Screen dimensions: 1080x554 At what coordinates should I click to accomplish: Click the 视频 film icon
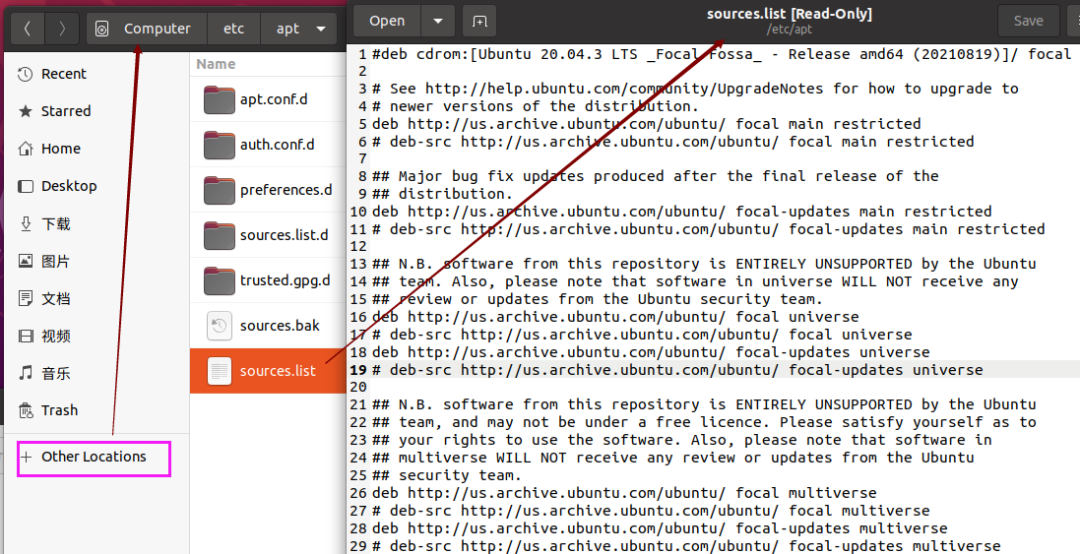(x=25, y=336)
